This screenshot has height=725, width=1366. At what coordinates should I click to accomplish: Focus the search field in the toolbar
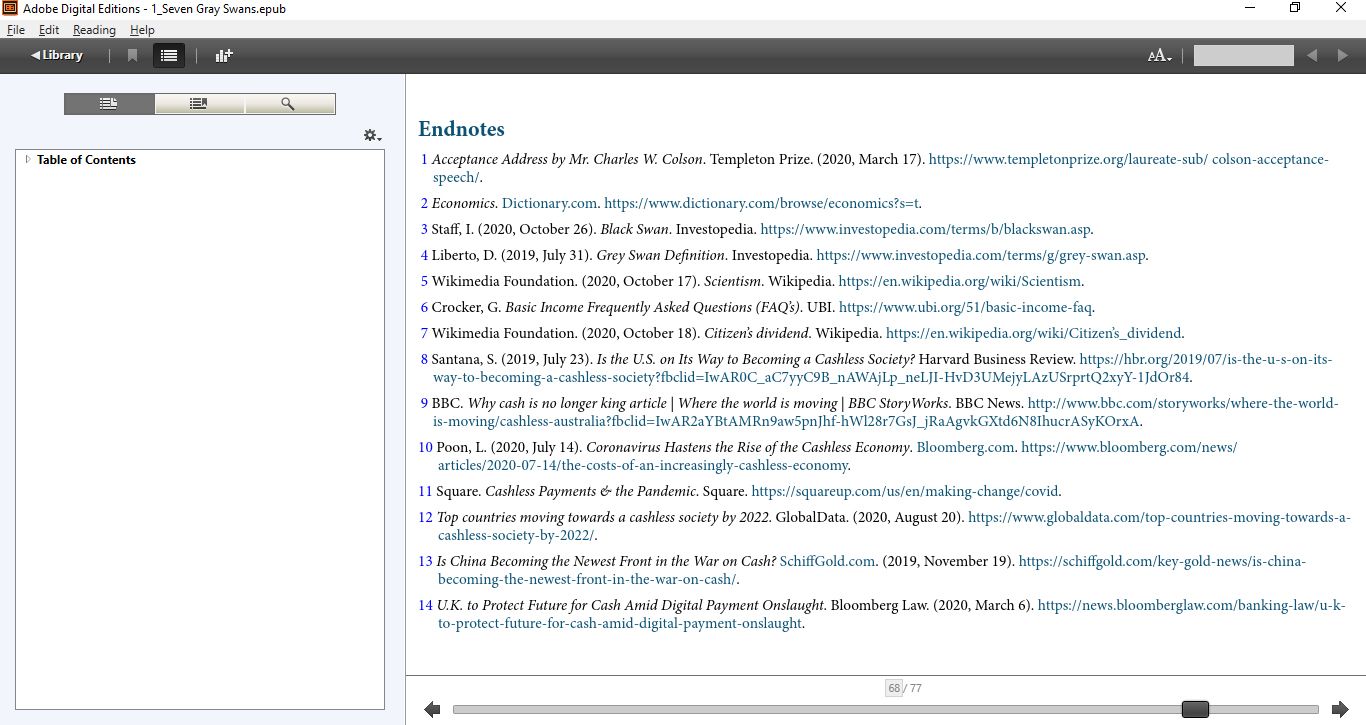1243,56
